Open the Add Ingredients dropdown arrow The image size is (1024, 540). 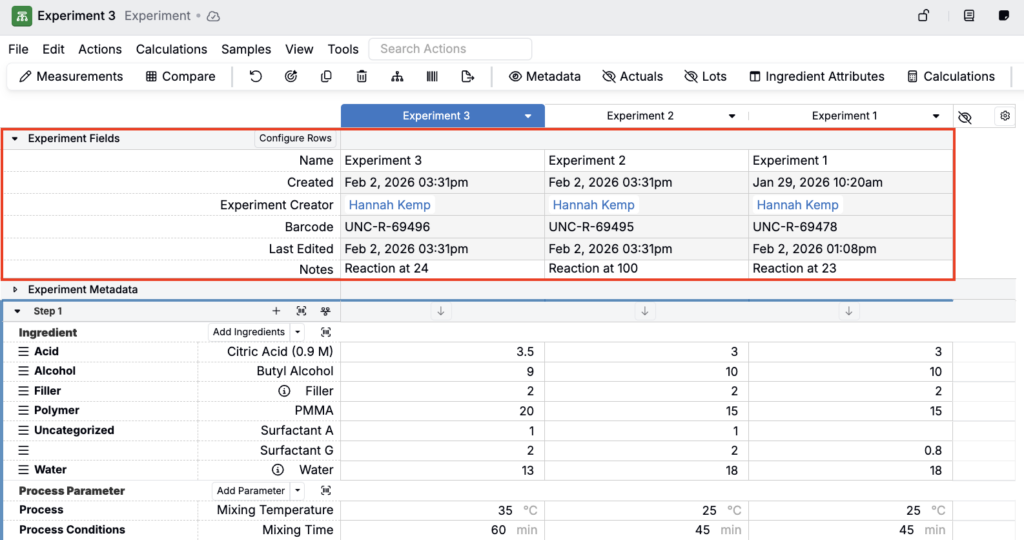(x=297, y=332)
